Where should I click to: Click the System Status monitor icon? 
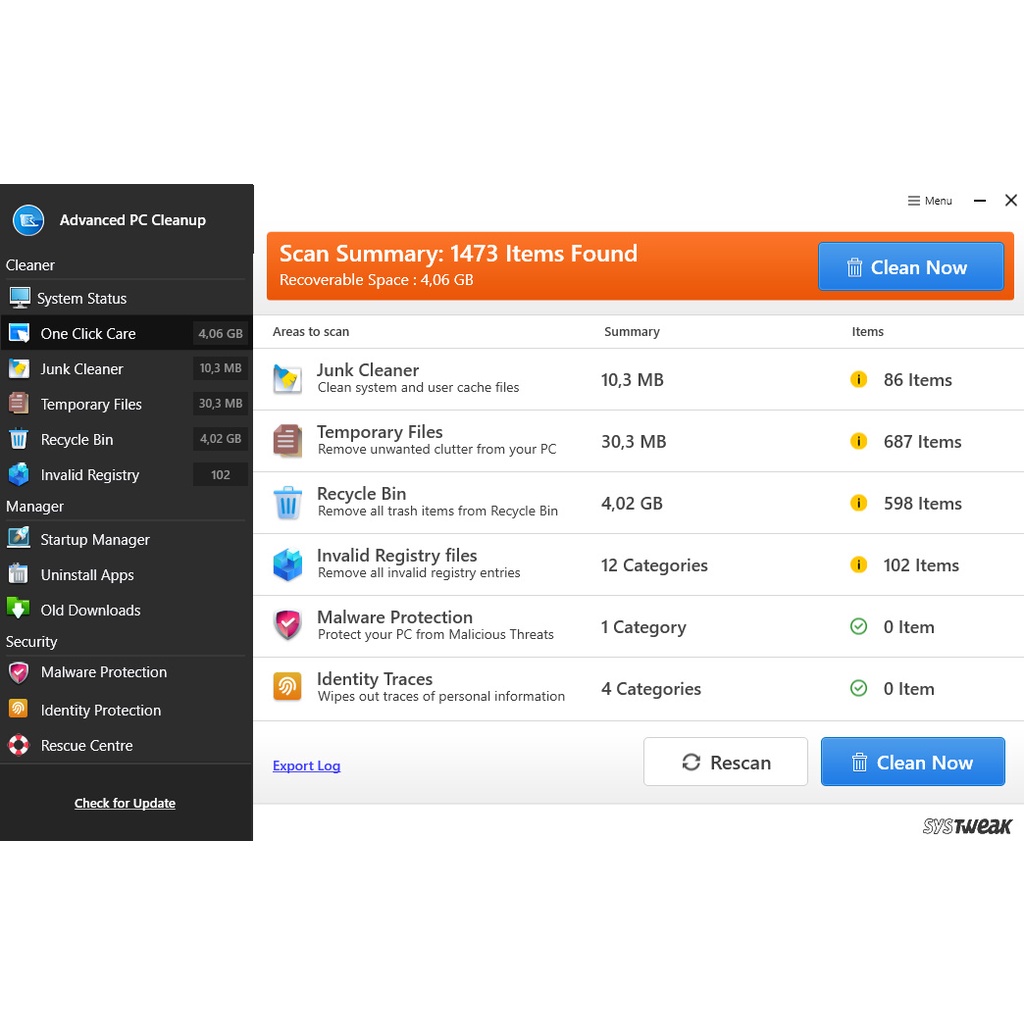coord(20,298)
